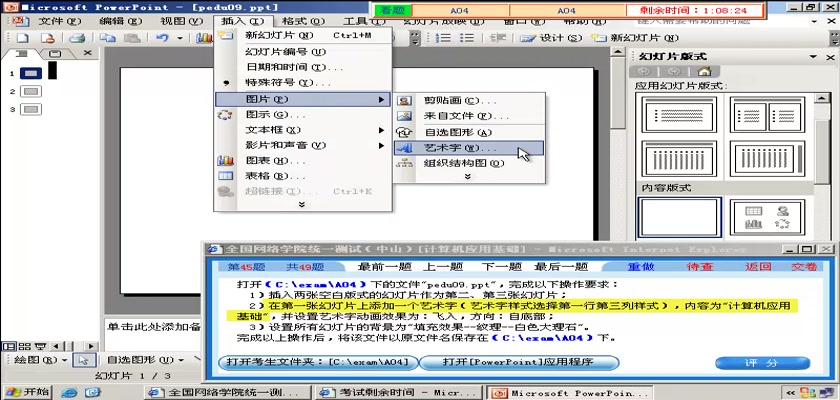Switch to Slide Sorter view icon
Image resolution: width=840 pixels, height=400 pixels.
[24, 346]
